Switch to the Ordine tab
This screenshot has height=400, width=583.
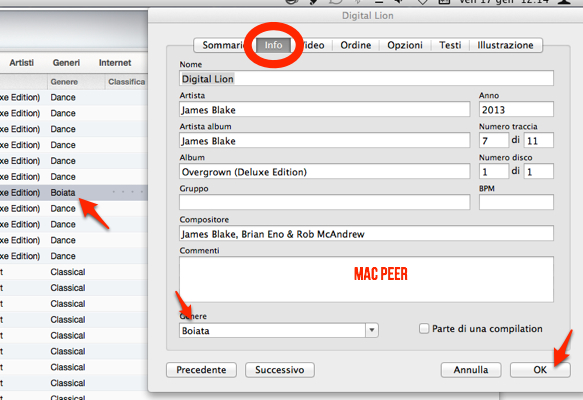pos(356,45)
